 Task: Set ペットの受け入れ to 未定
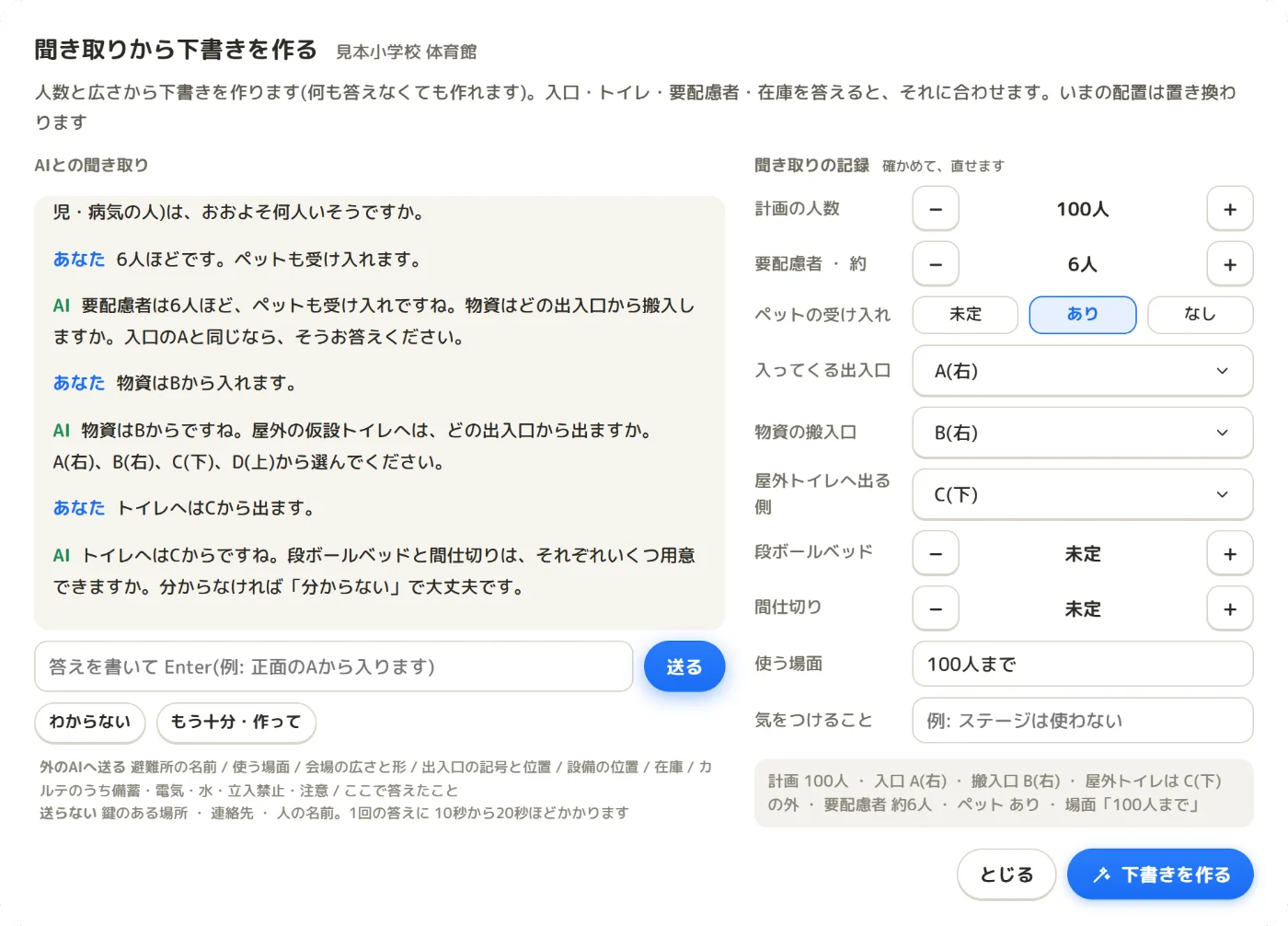(965, 315)
